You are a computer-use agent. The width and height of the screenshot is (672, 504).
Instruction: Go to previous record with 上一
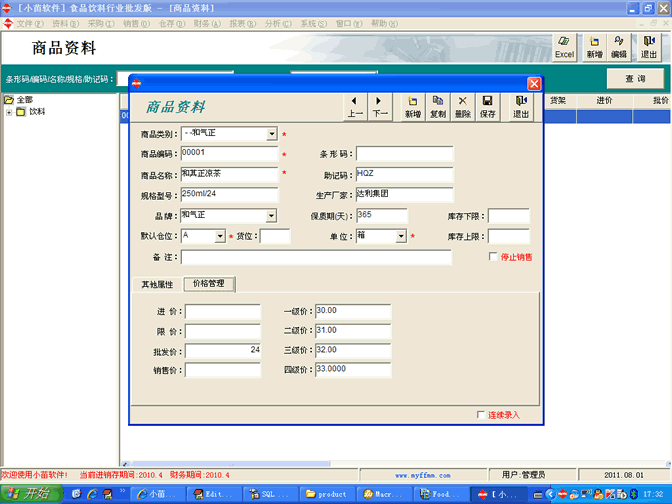coord(355,107)
